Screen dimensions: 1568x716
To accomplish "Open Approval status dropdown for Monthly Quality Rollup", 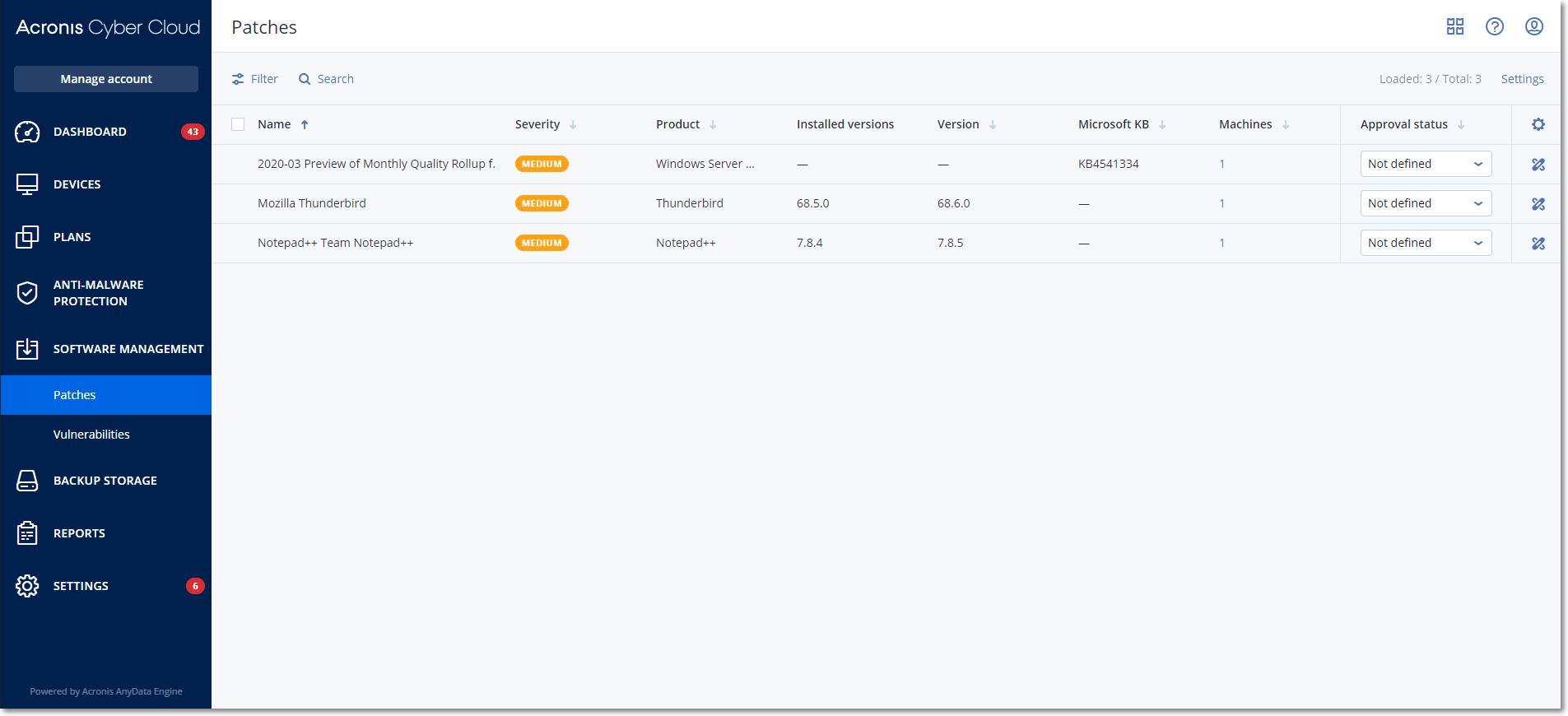I will pos(1426,164).
